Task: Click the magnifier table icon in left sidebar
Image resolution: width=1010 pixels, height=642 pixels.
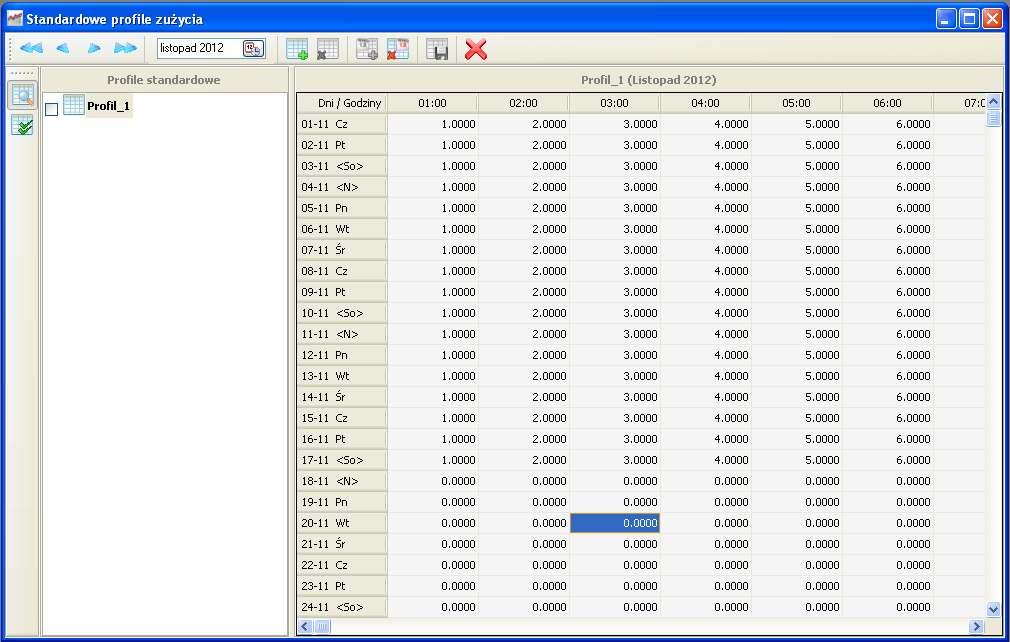Action: pos(23,95)
